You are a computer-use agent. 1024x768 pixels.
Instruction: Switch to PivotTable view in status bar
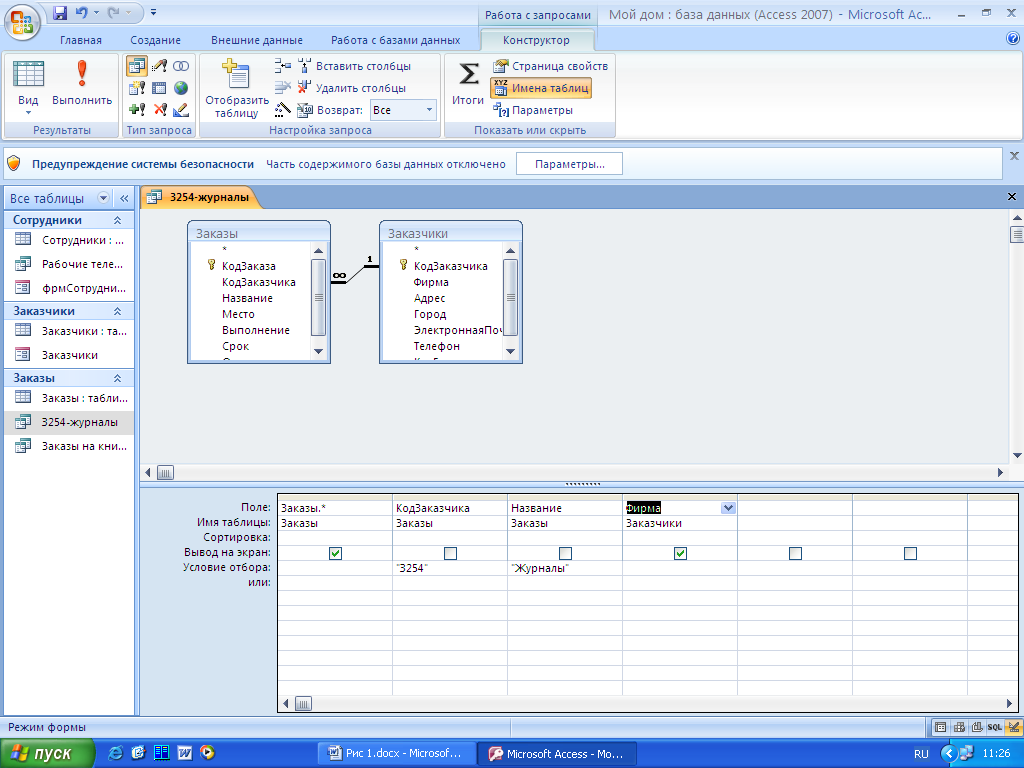[x=959, y=727]
